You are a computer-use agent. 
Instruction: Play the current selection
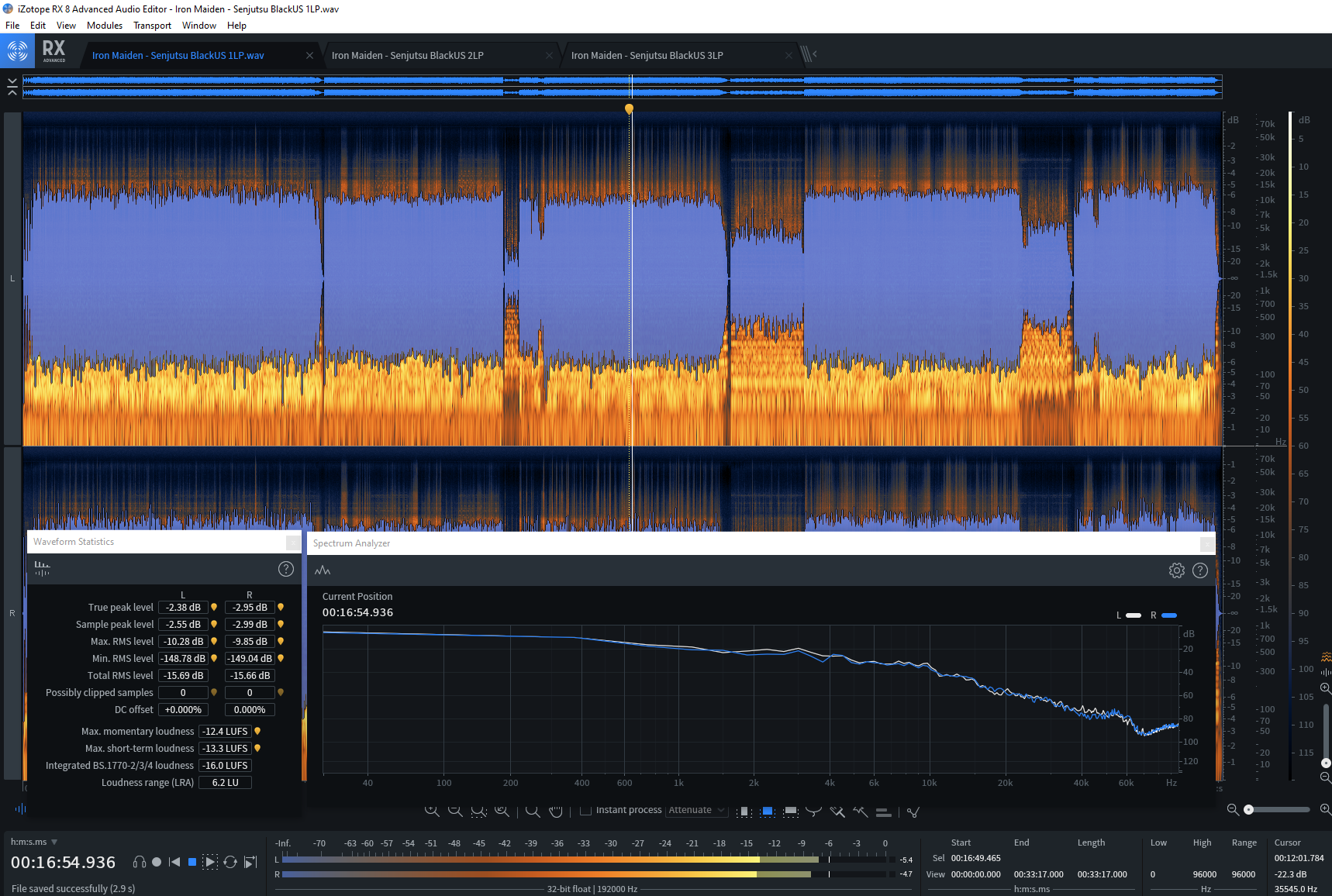tap(210, 862)
